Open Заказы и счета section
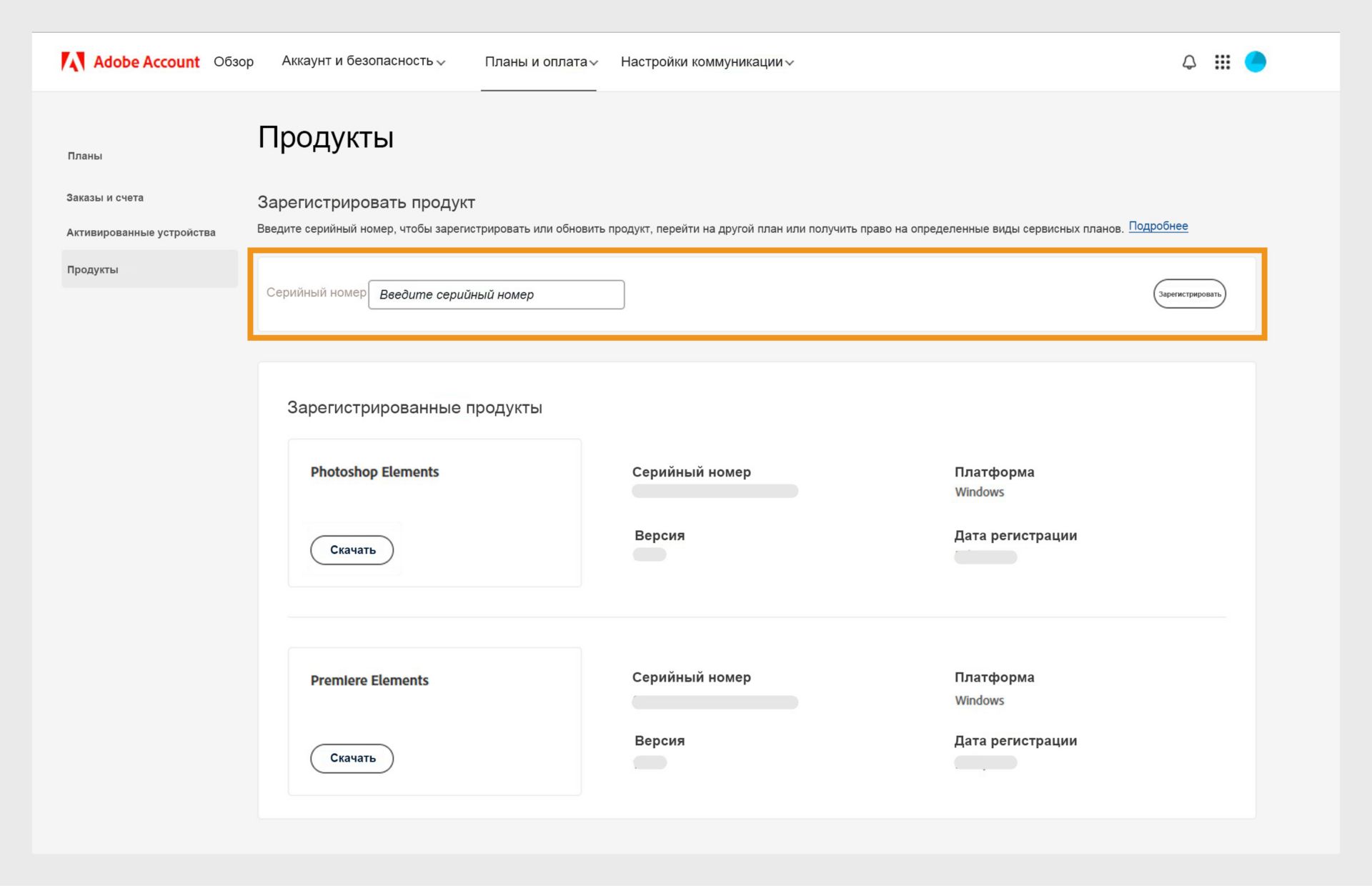Screen dimensions: 1372x886 (105, 198)
